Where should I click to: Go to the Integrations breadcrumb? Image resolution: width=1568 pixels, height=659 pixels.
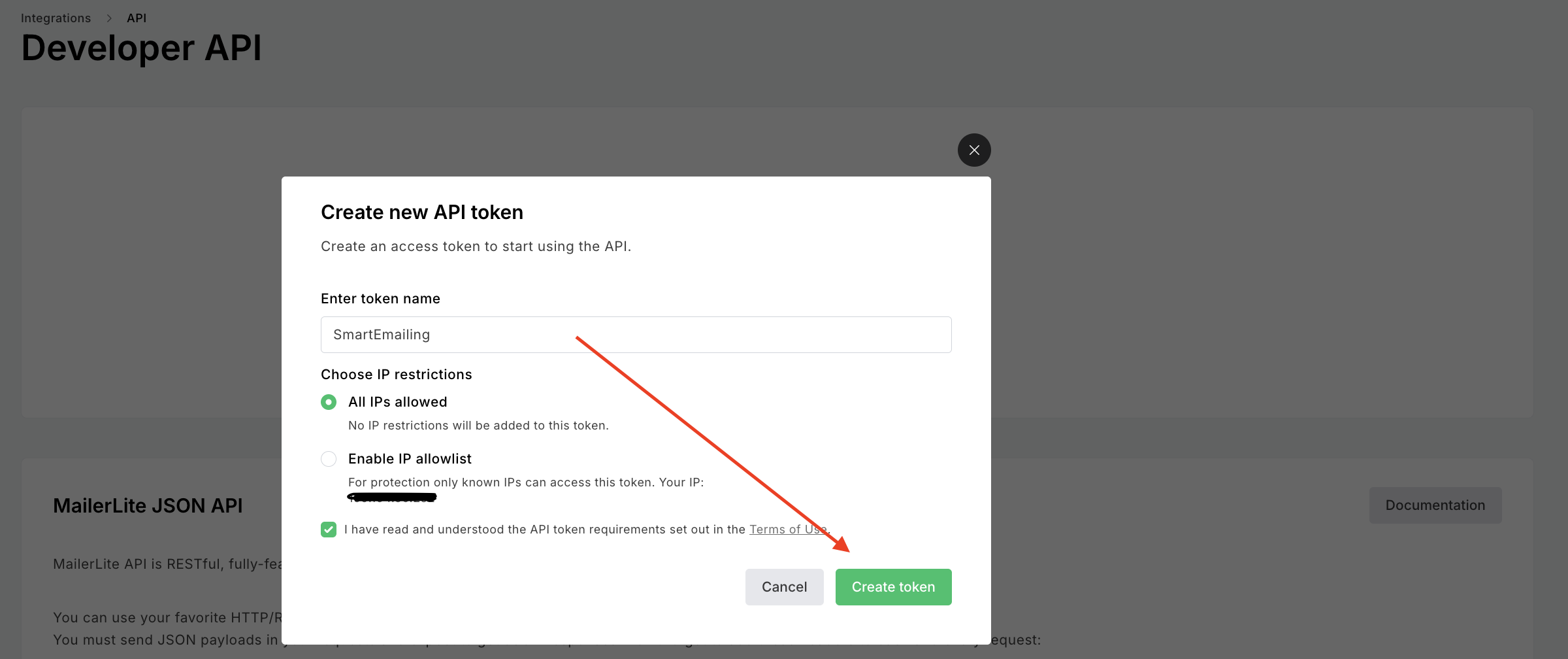tap(56, 18)
